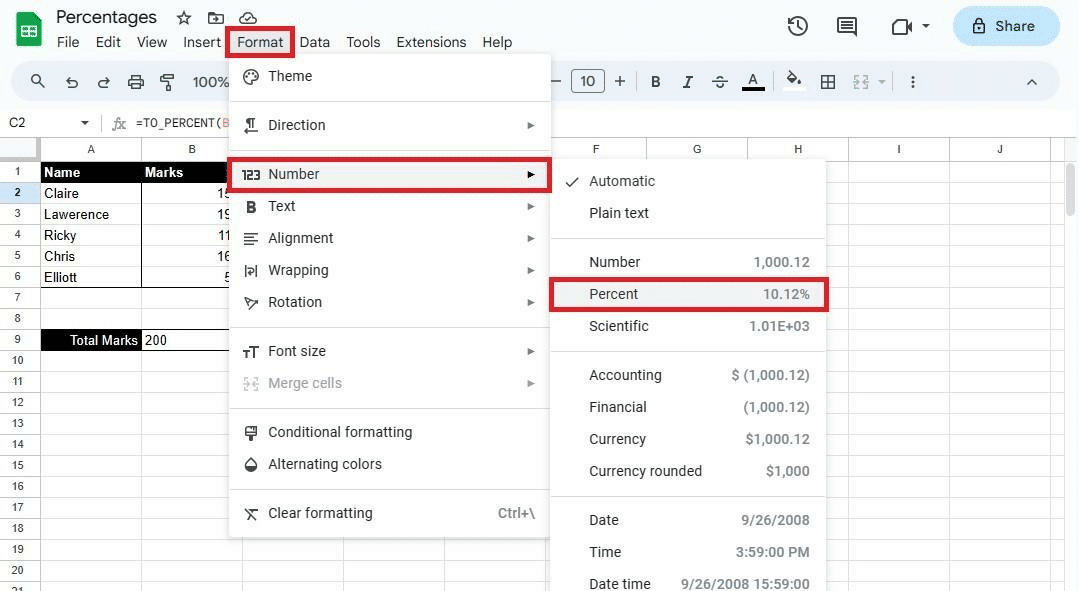This screenshot has width=1079, height=591.
Task: Select the Paint format roller icon
Action: click(168, 82)
